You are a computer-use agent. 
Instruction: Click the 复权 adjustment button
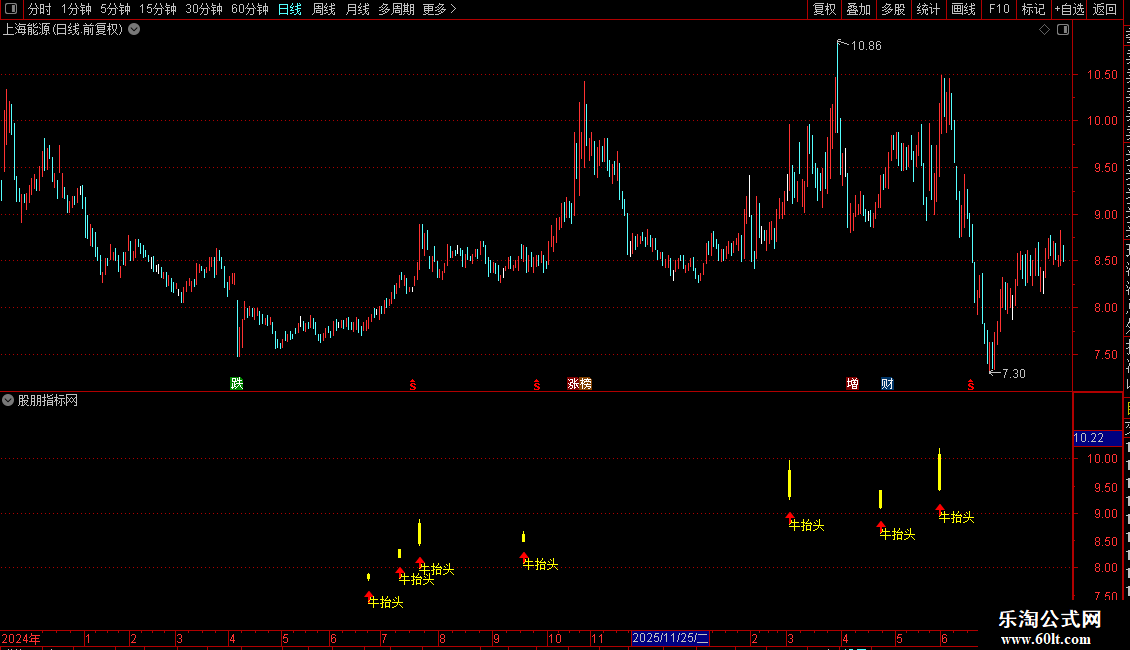(824, 9)
